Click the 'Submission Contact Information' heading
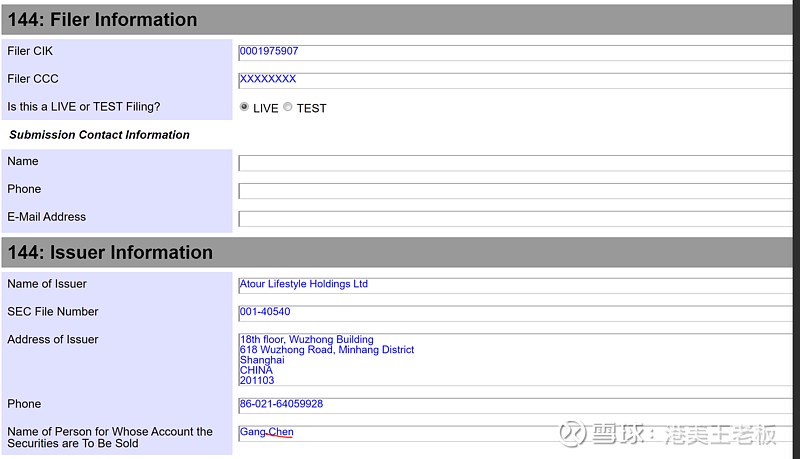 click(99, 135)
